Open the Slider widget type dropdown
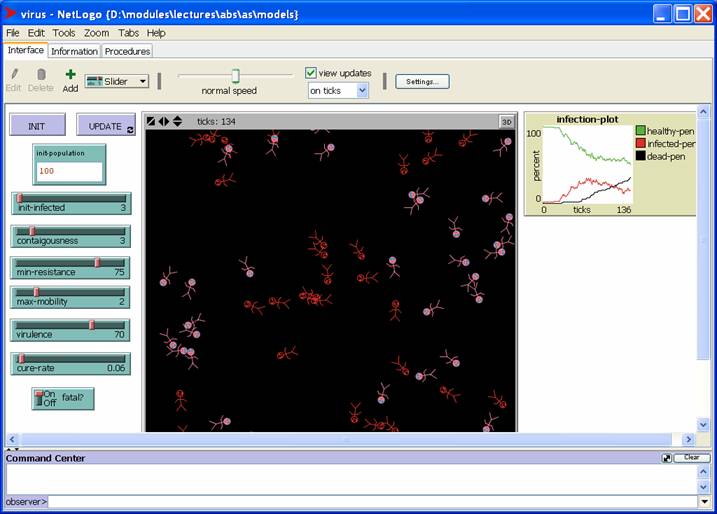 [x=117, y=81]
